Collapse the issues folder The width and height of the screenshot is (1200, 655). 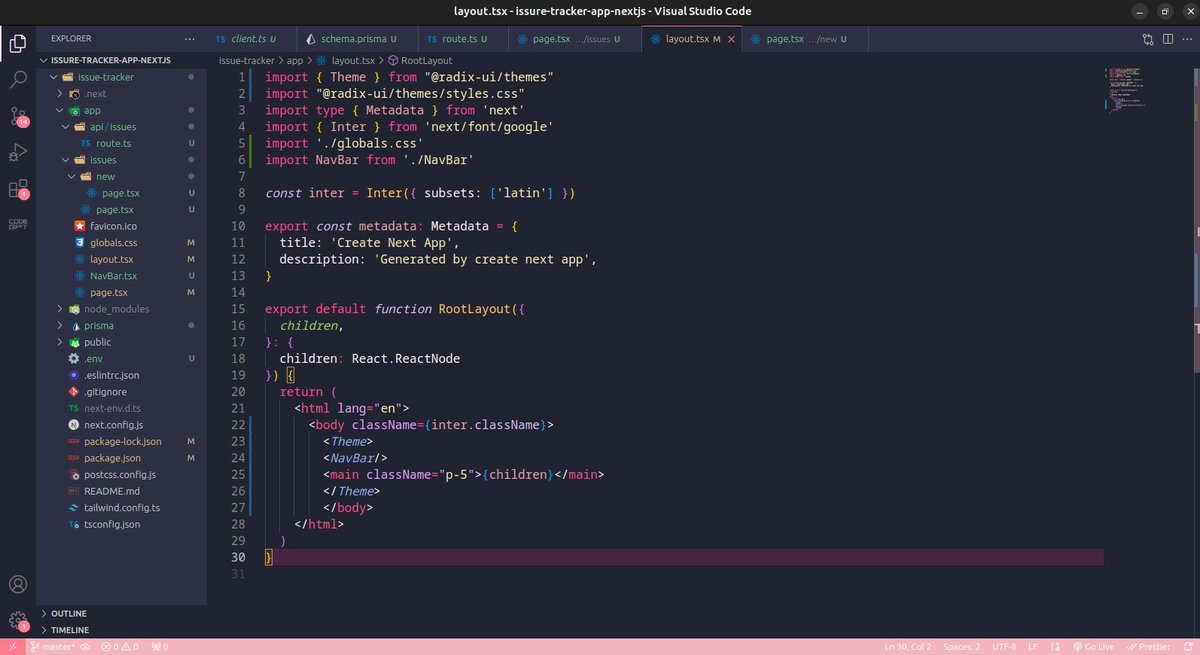coord(120,159)
